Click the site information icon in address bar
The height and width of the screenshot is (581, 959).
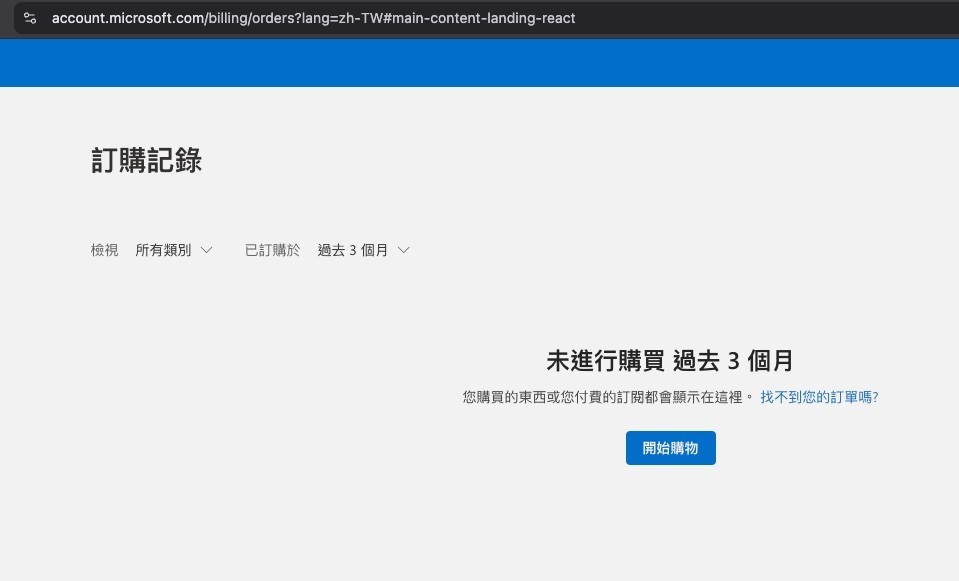(x=30, y=18)
